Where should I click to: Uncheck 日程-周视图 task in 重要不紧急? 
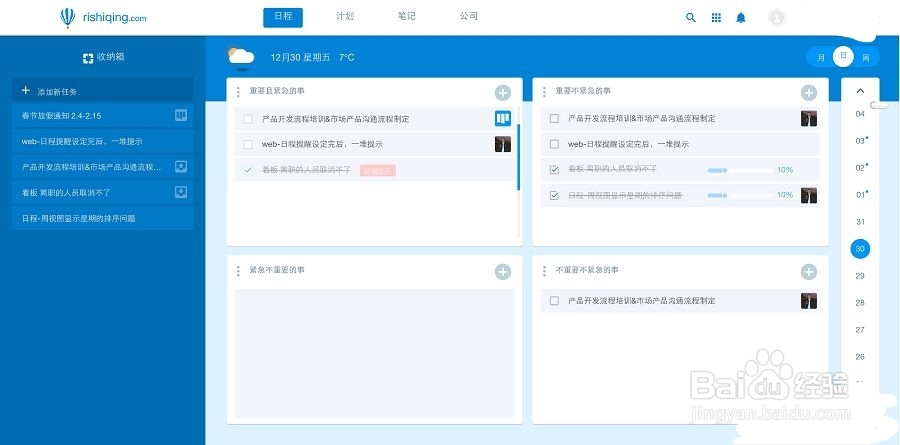click(554, 195)
